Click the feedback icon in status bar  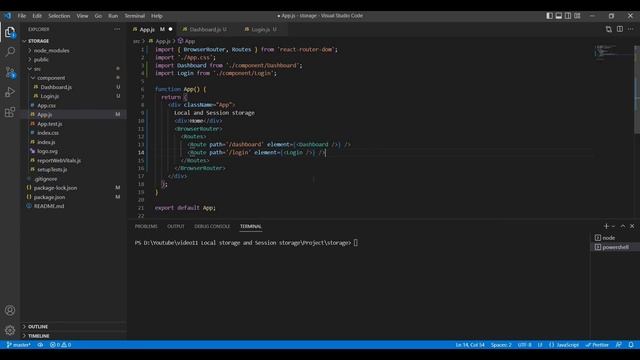[x=619, y=345]
